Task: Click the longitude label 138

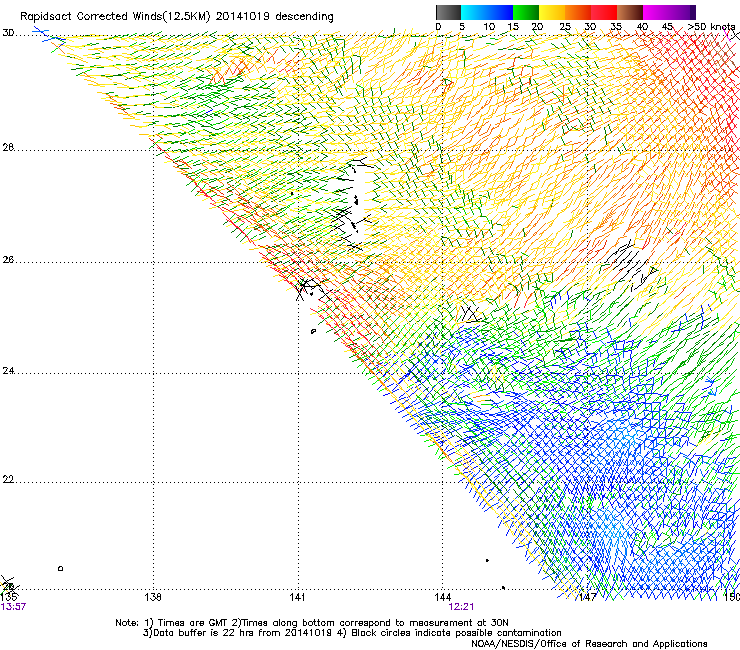Action: (x=153, y=597)
